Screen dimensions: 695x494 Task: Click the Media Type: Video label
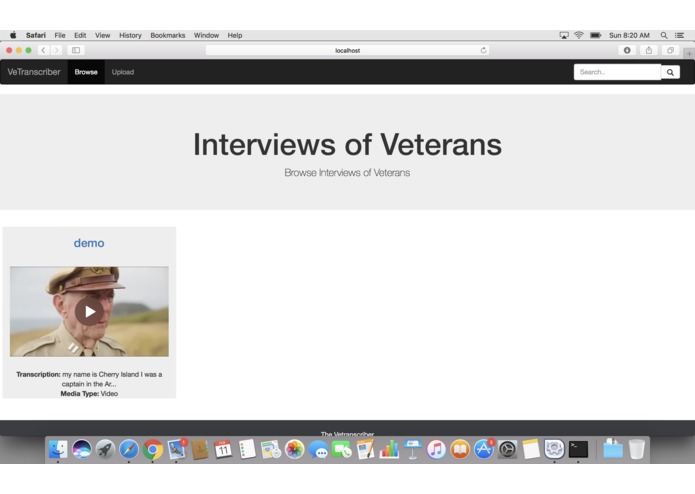(x=89, y=393)
